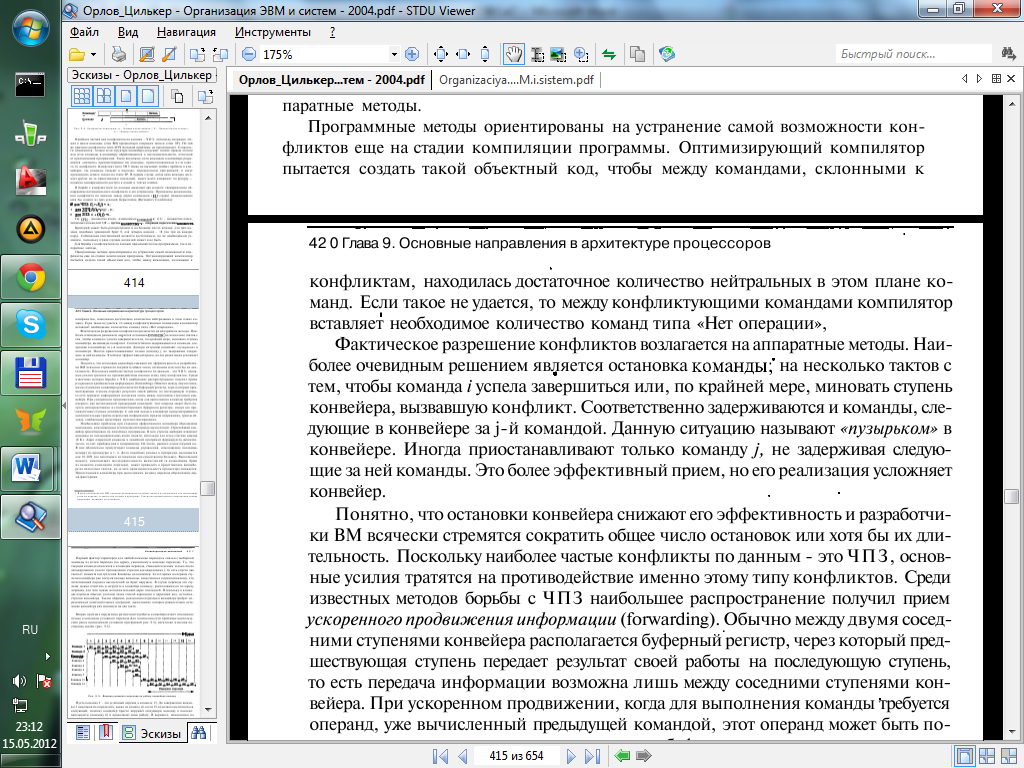Open a file with the folder icon
This screenshot has width=1024, height=768.
(x=77, y=54)
